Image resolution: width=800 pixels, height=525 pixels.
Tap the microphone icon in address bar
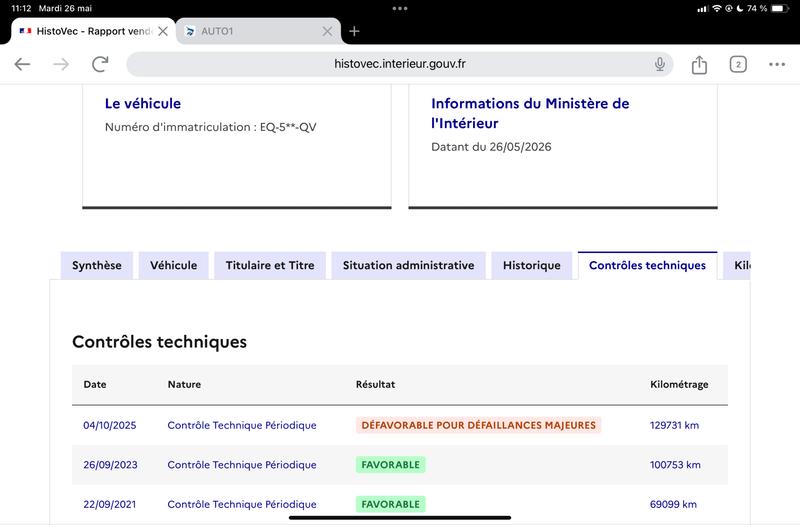coord(660,64)
